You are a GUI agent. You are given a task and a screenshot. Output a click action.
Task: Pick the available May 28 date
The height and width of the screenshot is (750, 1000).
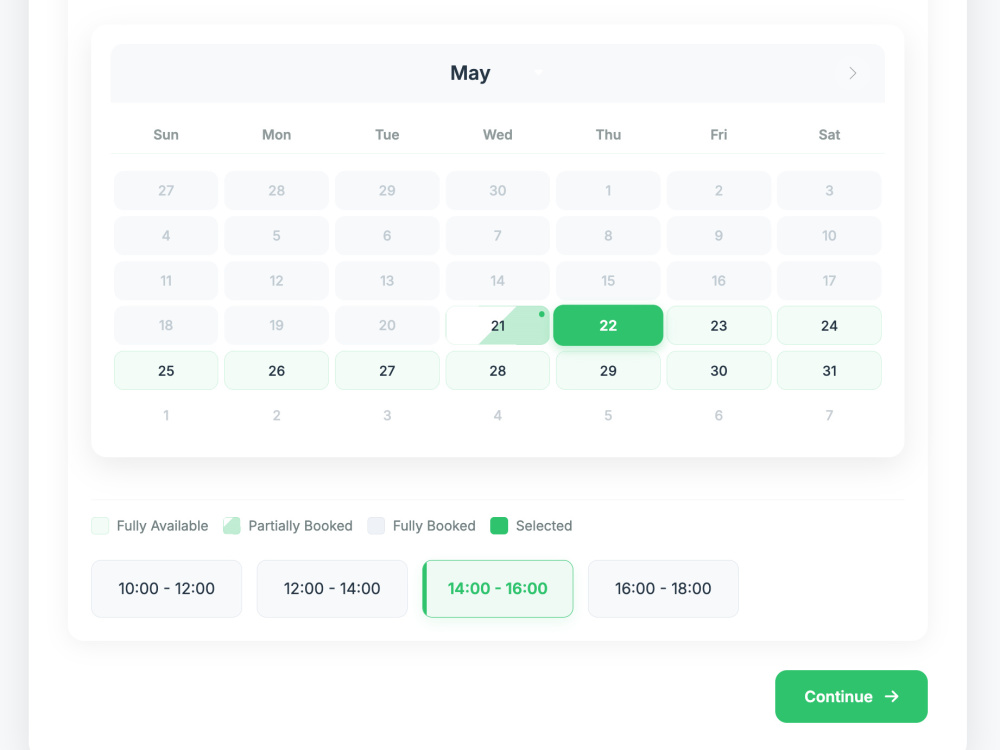pos(497,371)
